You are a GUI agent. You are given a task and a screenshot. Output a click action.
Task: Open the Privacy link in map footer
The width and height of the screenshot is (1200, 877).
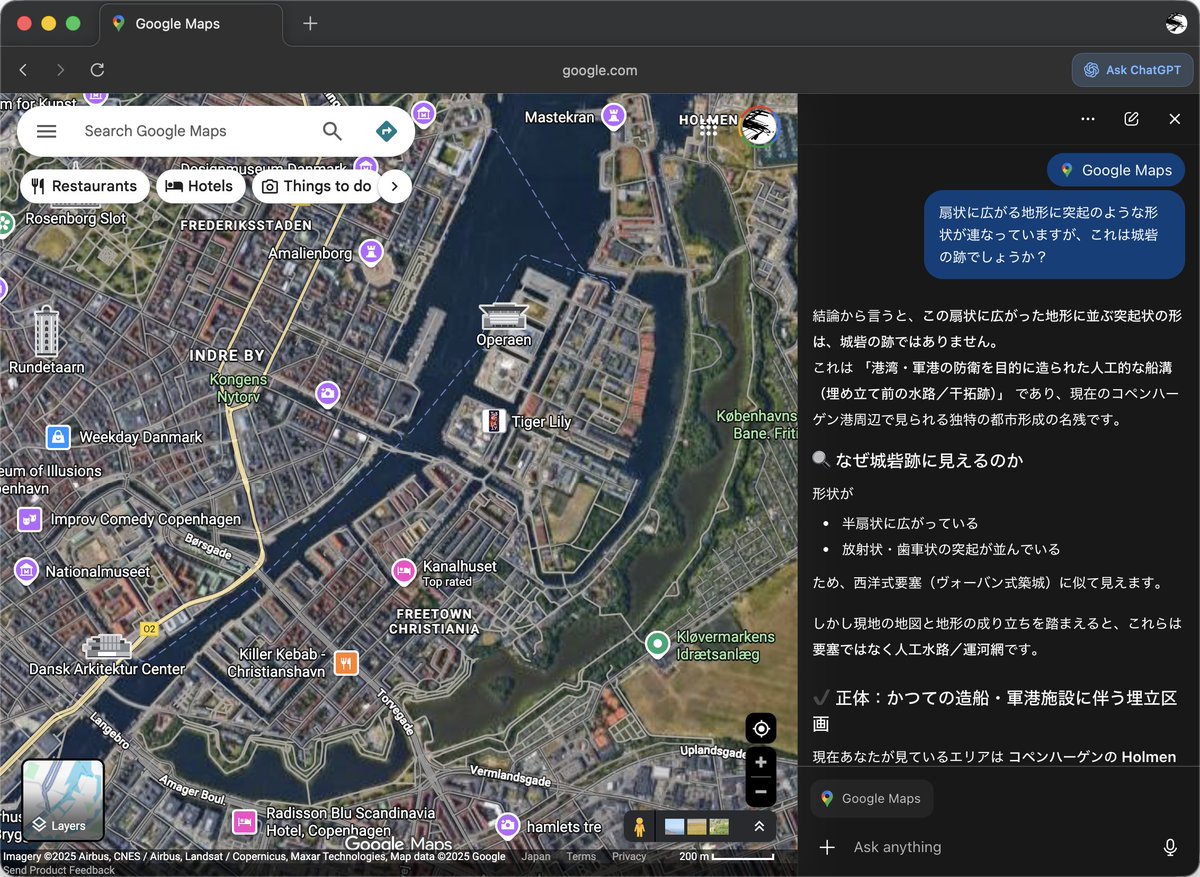tap(629, 856)
